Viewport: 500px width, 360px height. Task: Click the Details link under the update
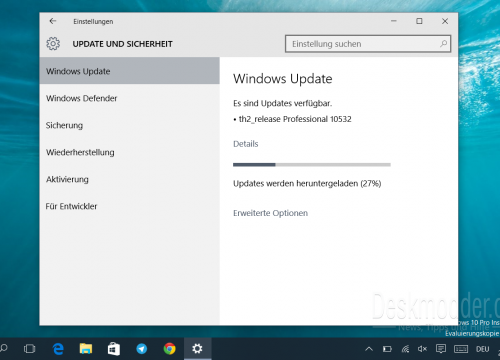point(246,144)
